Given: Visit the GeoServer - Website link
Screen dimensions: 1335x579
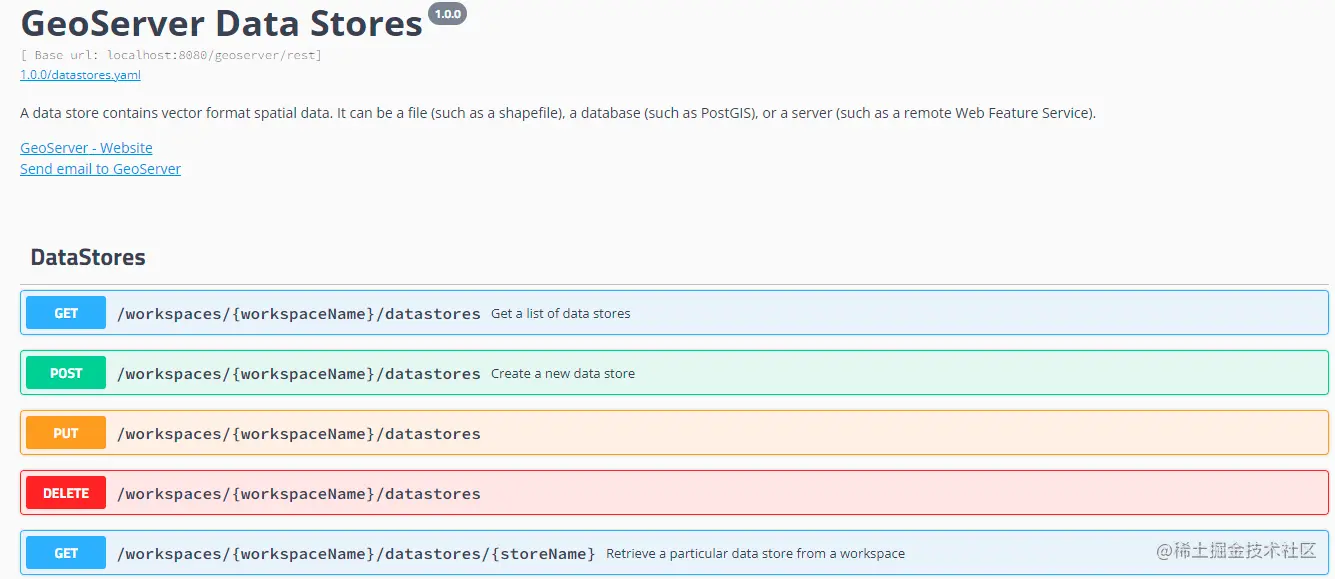Looking at the screenshot, I should click(x=86, y=148).
